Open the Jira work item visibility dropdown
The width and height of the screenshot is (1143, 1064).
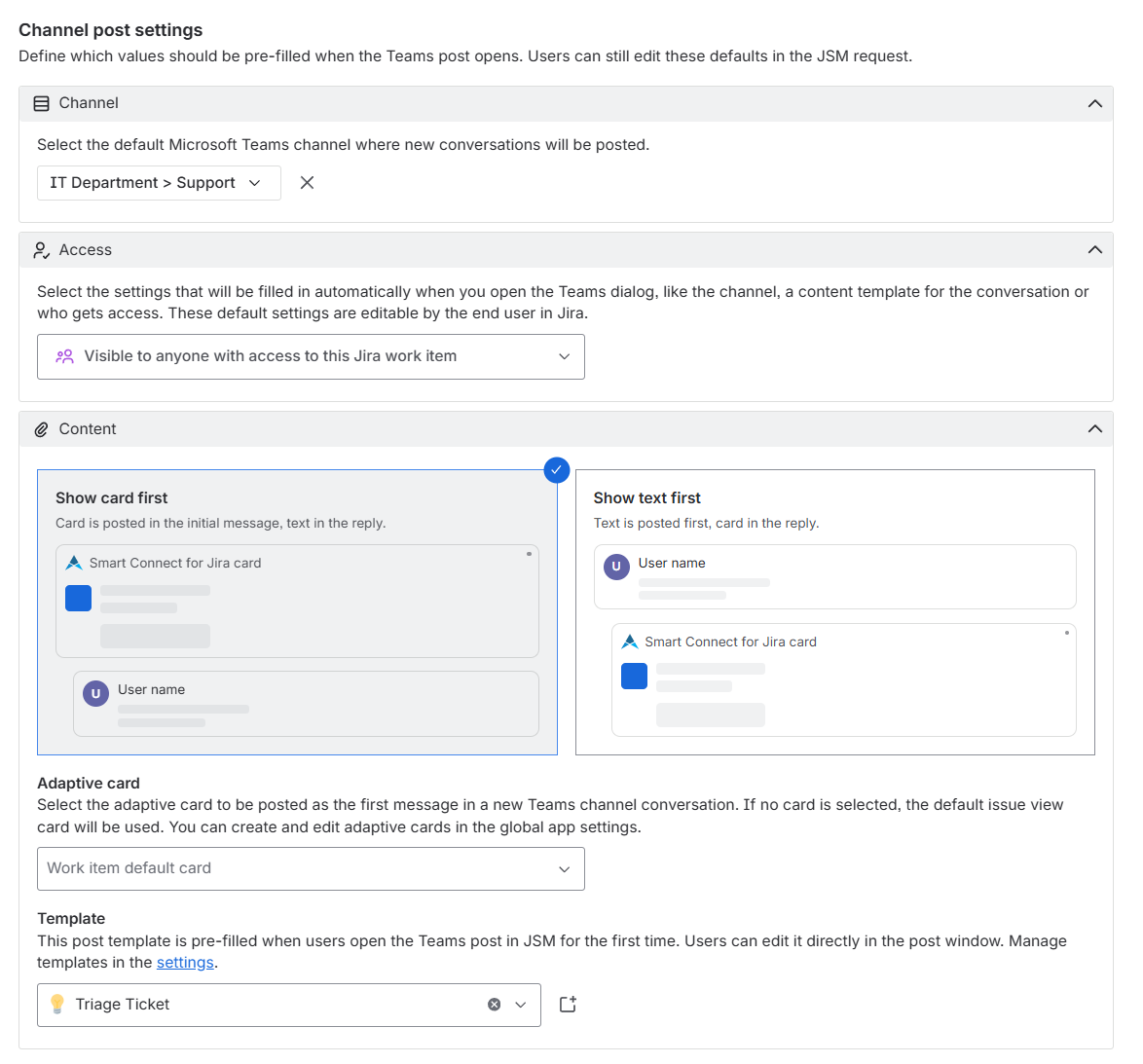tap(312, 356)
